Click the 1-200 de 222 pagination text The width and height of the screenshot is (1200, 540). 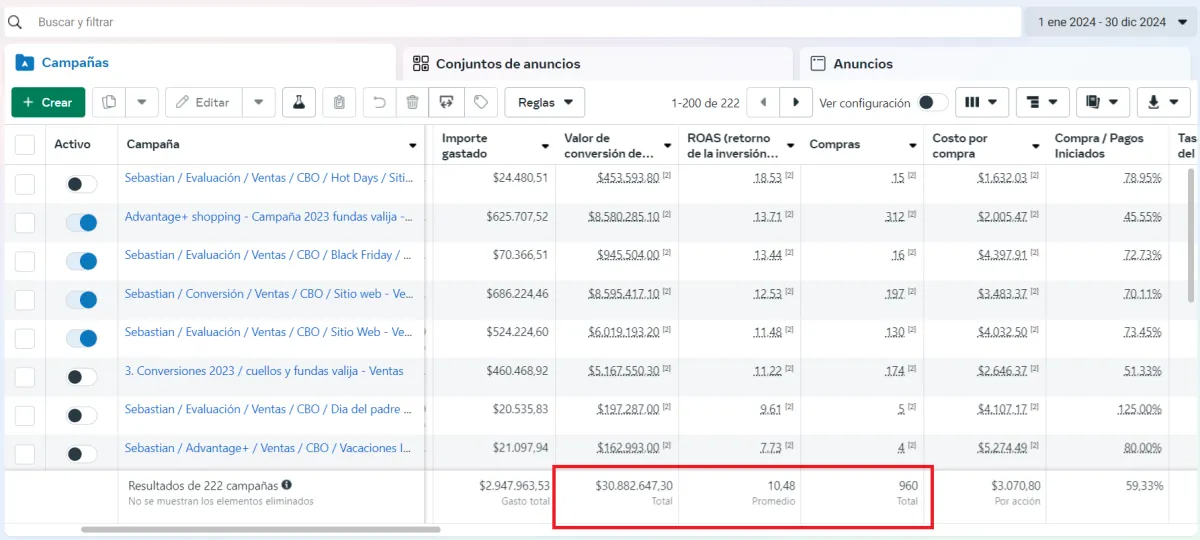pyautogui.click(x=705, y=103)
